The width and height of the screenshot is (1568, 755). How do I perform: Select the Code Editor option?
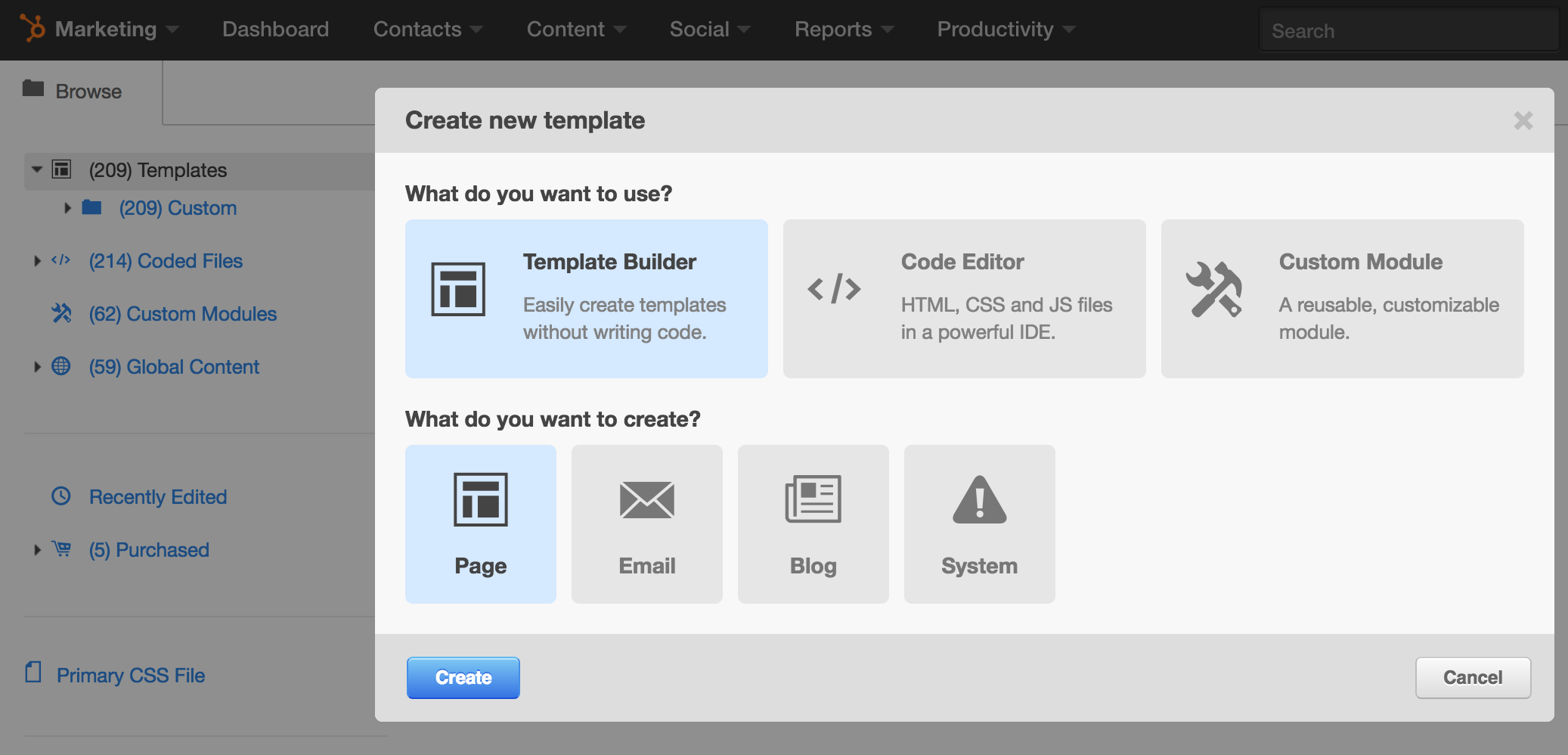(x=965, y=298)
